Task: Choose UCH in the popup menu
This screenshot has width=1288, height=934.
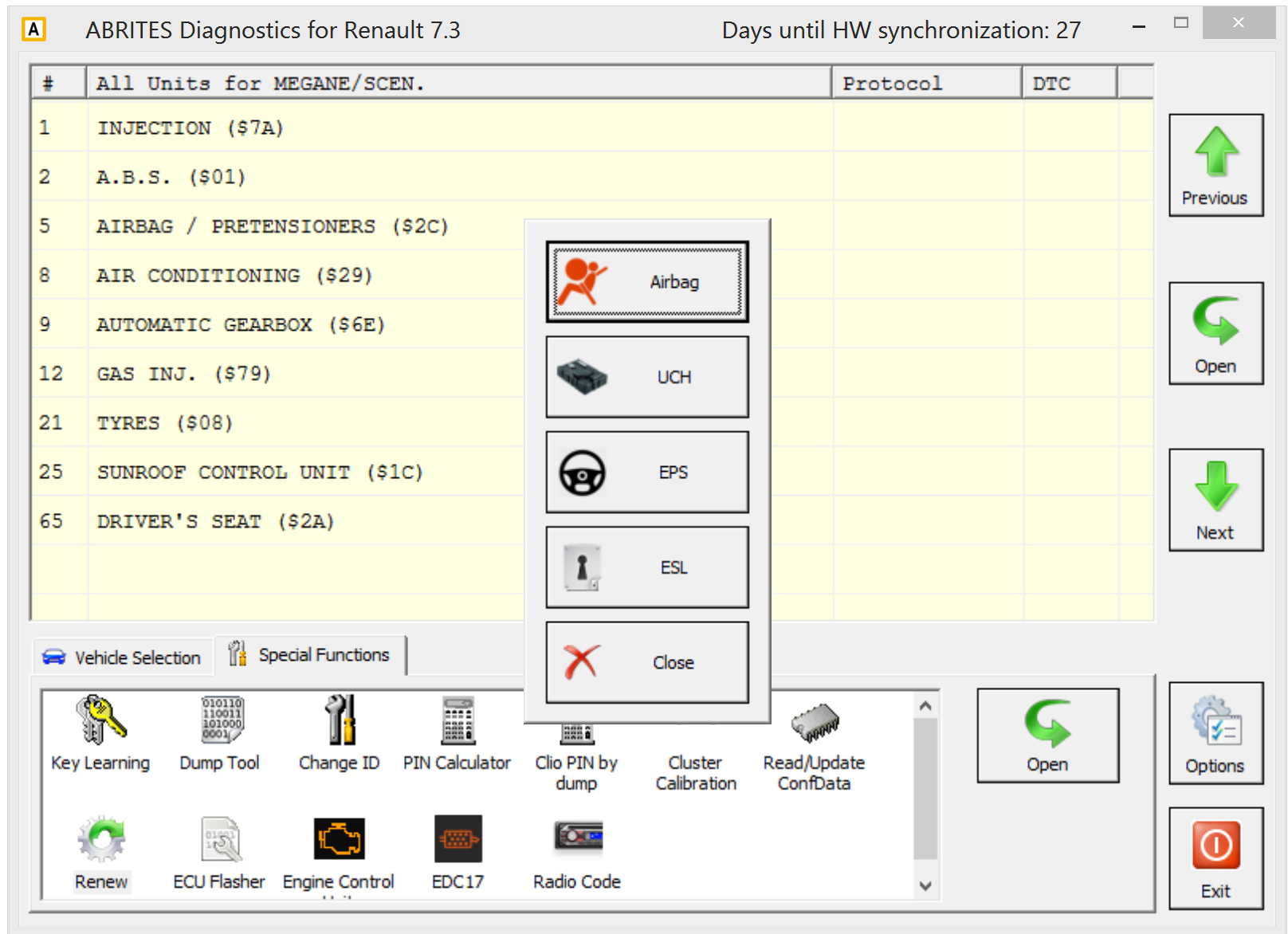Action: pyautogui.click(x=647, y=377)
